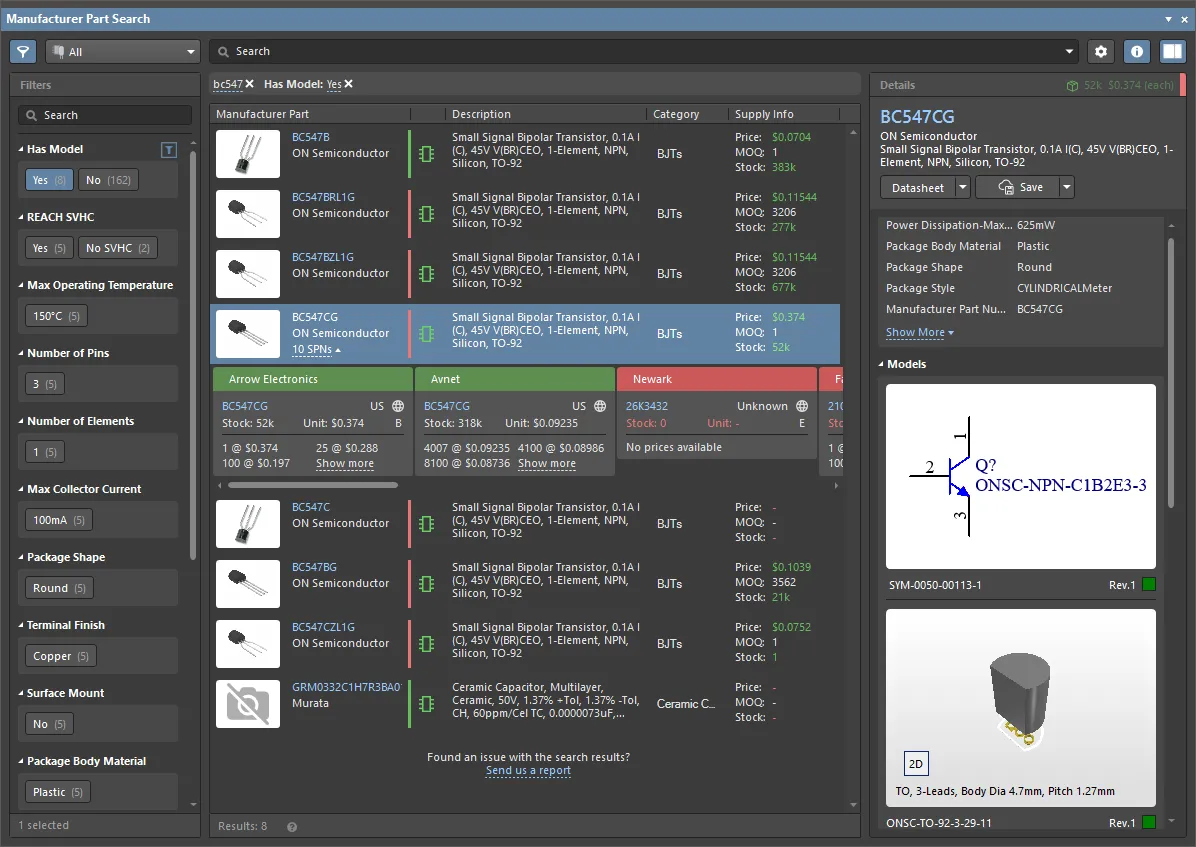
Task: Sort by Category column header
Action: [676, 114]
